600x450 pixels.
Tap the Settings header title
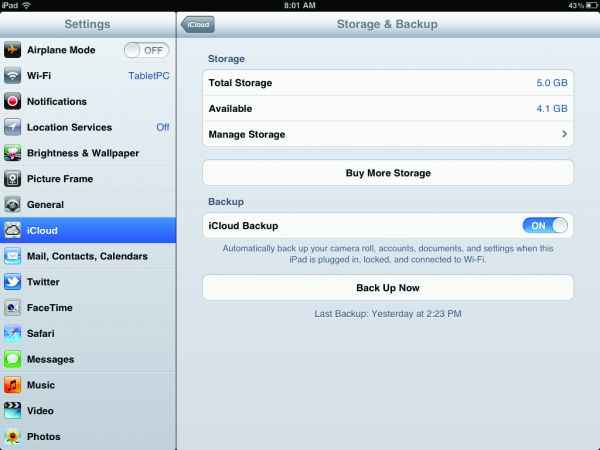[87, 24]
